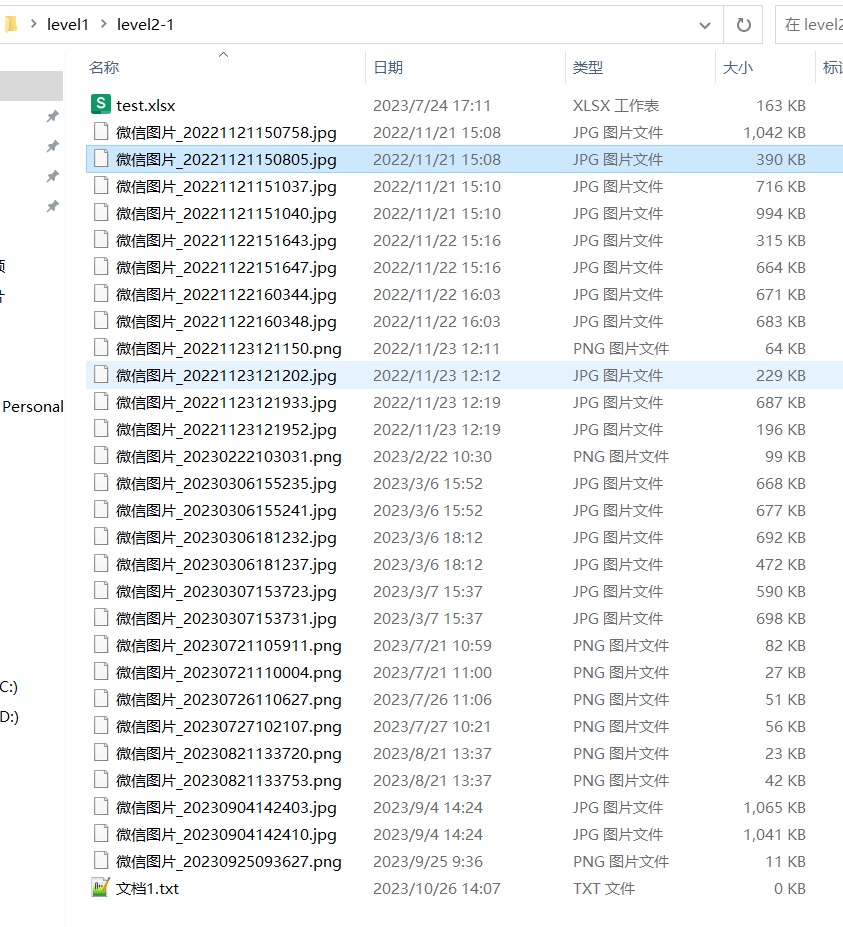Sort by 类型 column header

click(588, 67)
